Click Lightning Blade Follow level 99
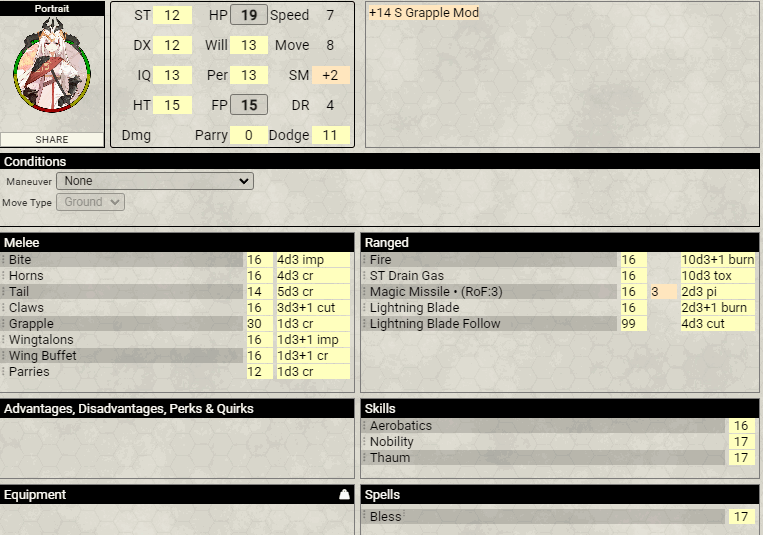The height and width of the screenshot is (535, 763). tap(634, 324)
